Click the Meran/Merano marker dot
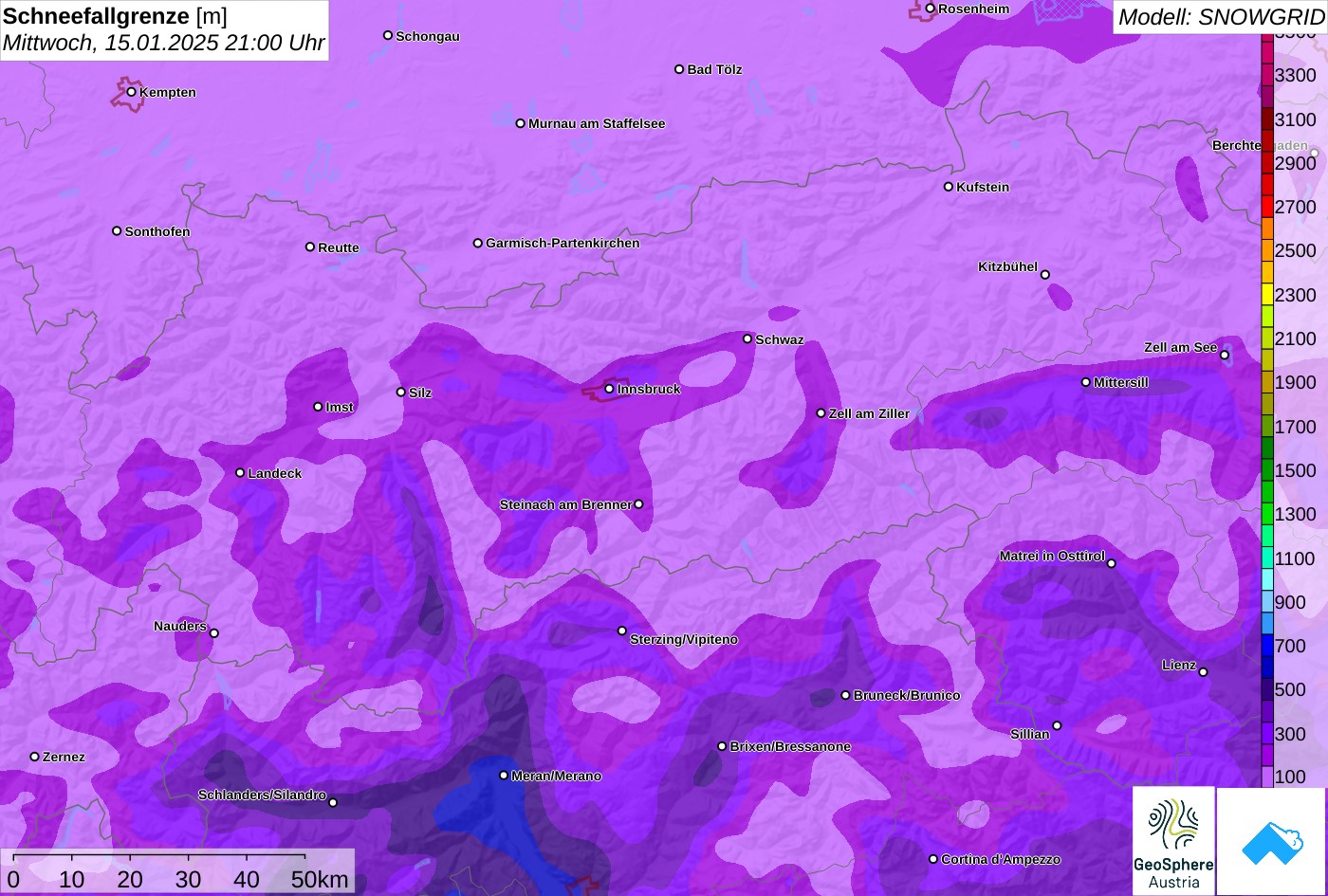 pyautogui.click(x=504, y=776)
